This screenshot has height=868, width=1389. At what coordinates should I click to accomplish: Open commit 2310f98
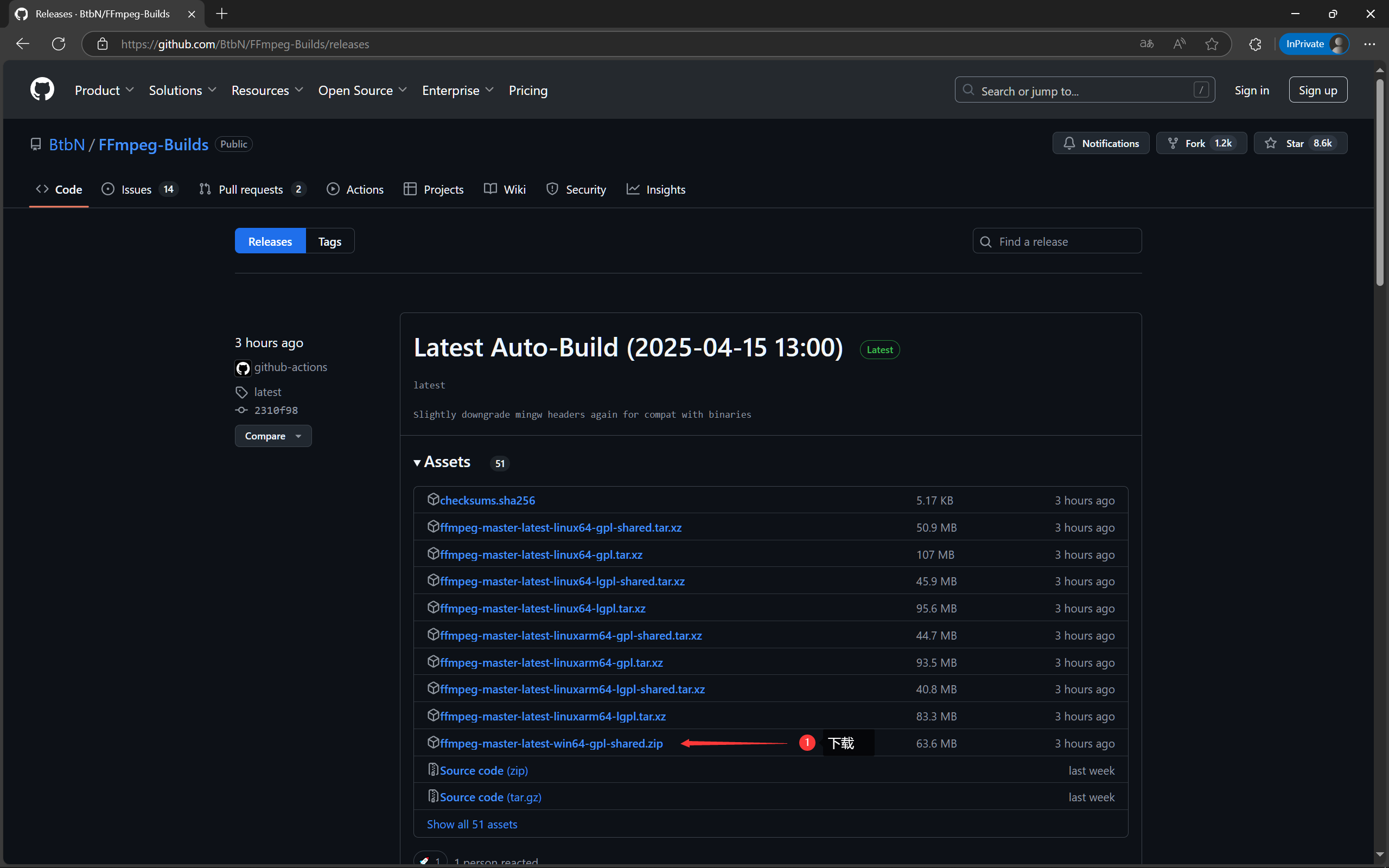(x=276, y=410)
